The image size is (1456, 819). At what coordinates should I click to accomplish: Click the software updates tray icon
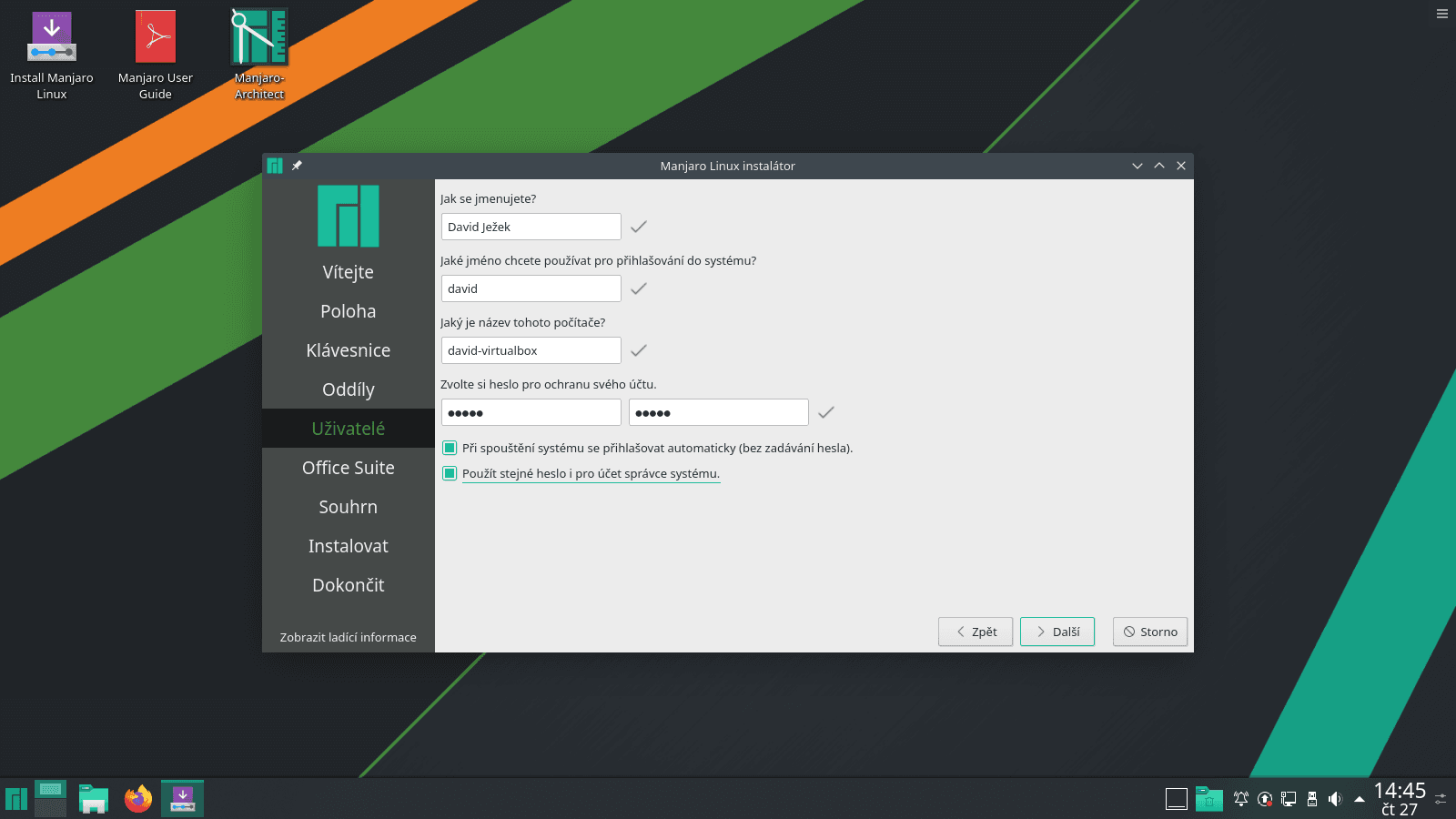(1265, 798)
